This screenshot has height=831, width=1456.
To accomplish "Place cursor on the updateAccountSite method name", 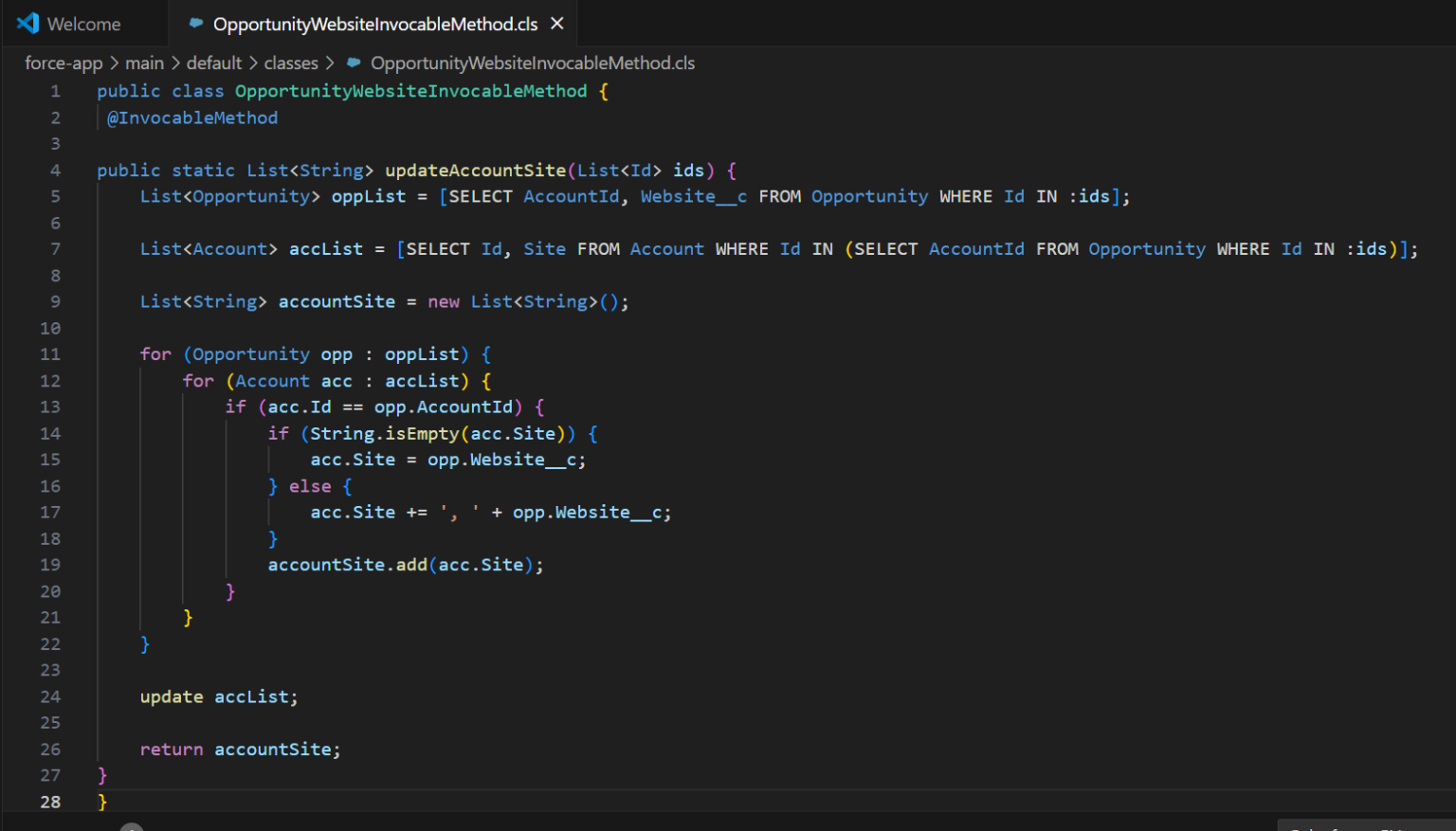I will point(479,170).
